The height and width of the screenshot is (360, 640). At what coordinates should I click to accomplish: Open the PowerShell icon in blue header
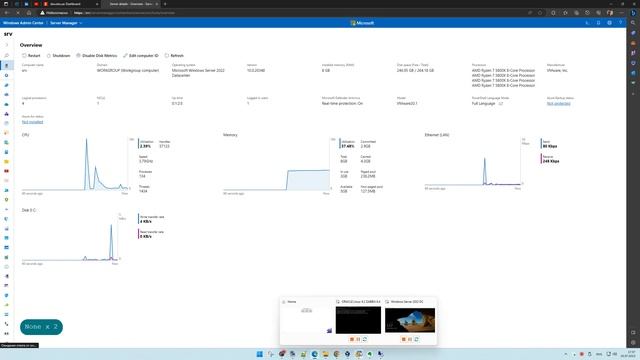pos(587,23)
